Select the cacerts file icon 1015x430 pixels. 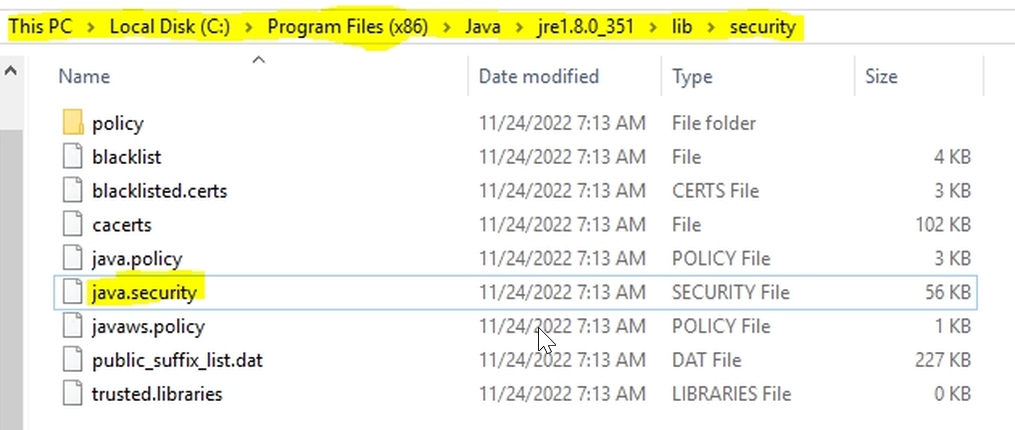point(72,224)
